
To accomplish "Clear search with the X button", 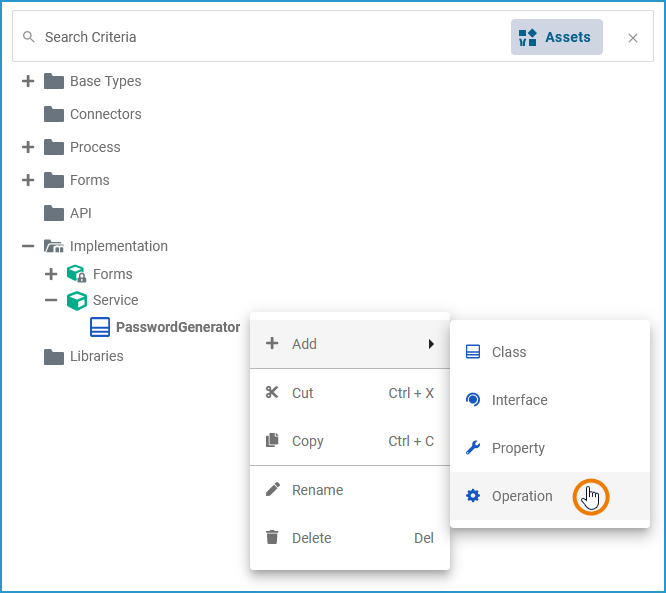I will pyautogui.click(x=633, y=38).
